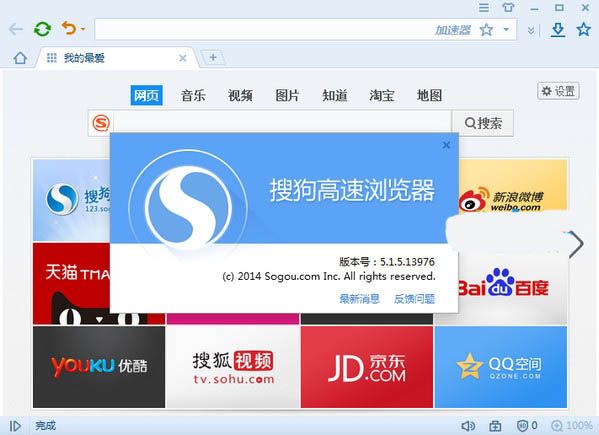Open the 搜狐视频 tile
599x435 pixels.
[233, 367]
